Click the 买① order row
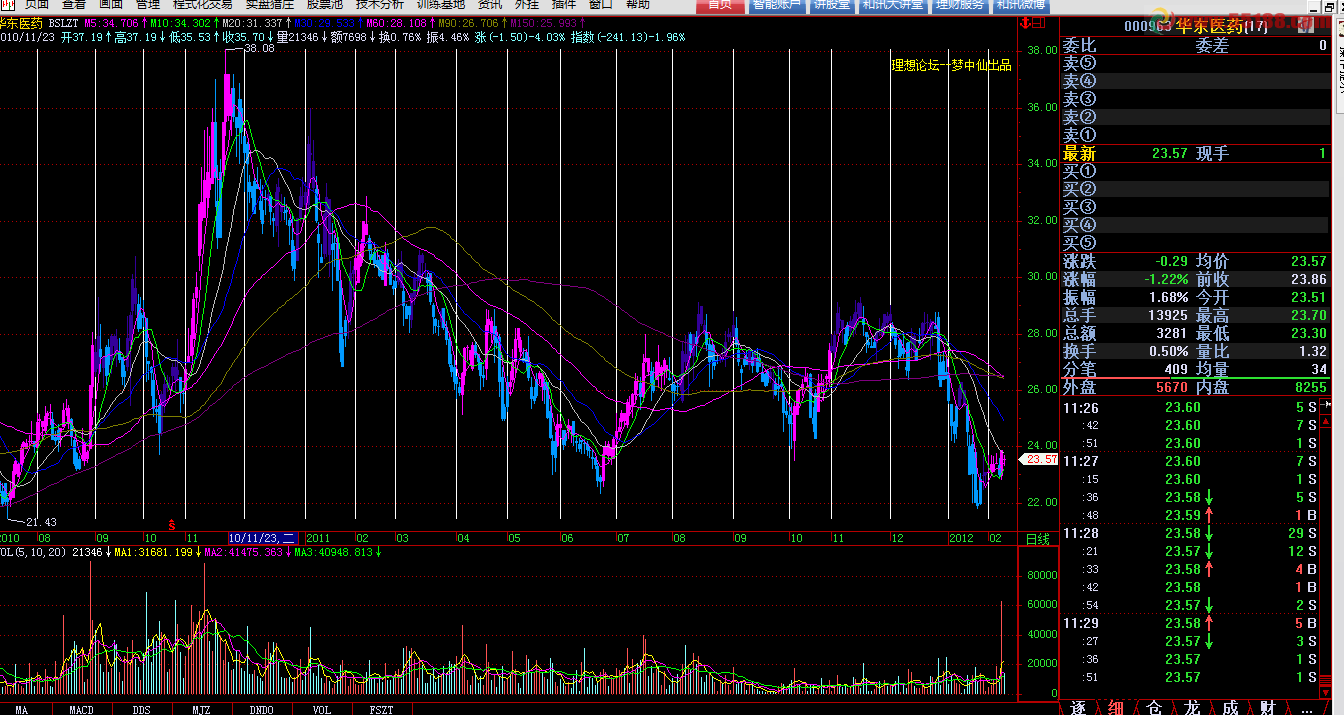This screenshot has height=715, width=1344. point(1195,172)
